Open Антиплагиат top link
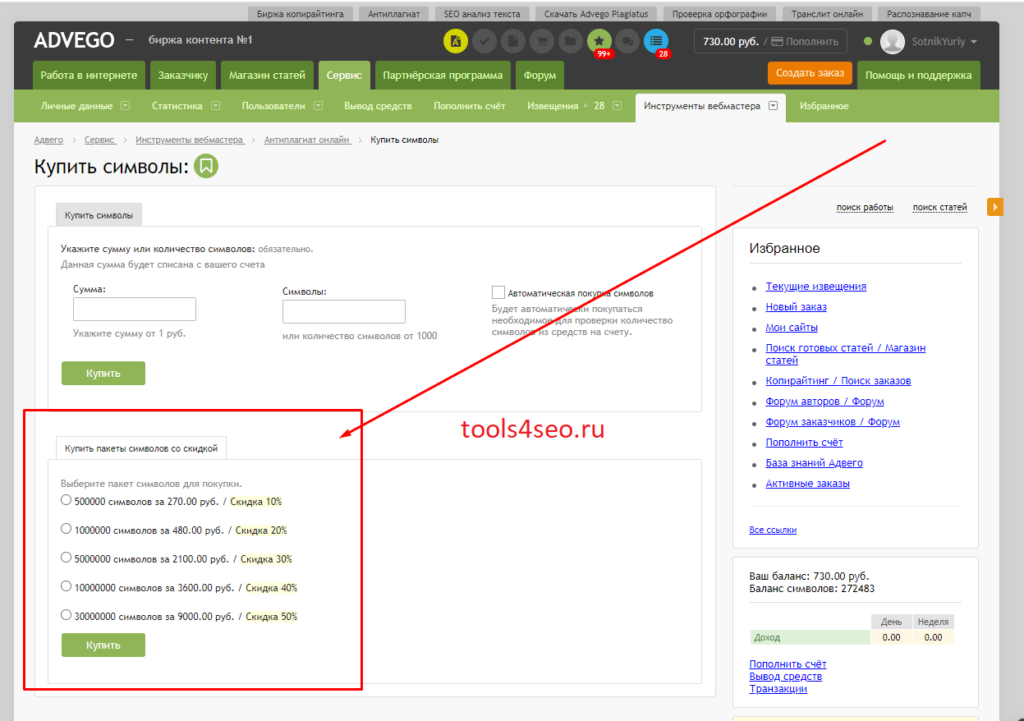The height and width of the screenshot is (721, 1024). [394, 14]
